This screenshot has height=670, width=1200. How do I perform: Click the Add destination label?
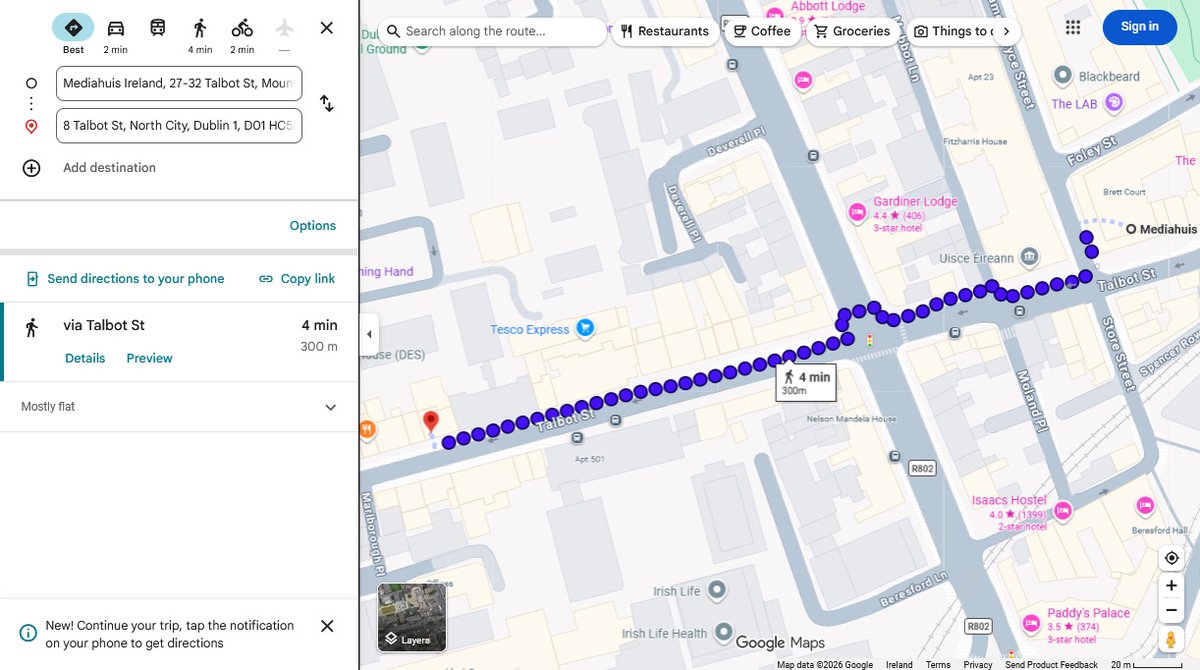coord(109,168)
